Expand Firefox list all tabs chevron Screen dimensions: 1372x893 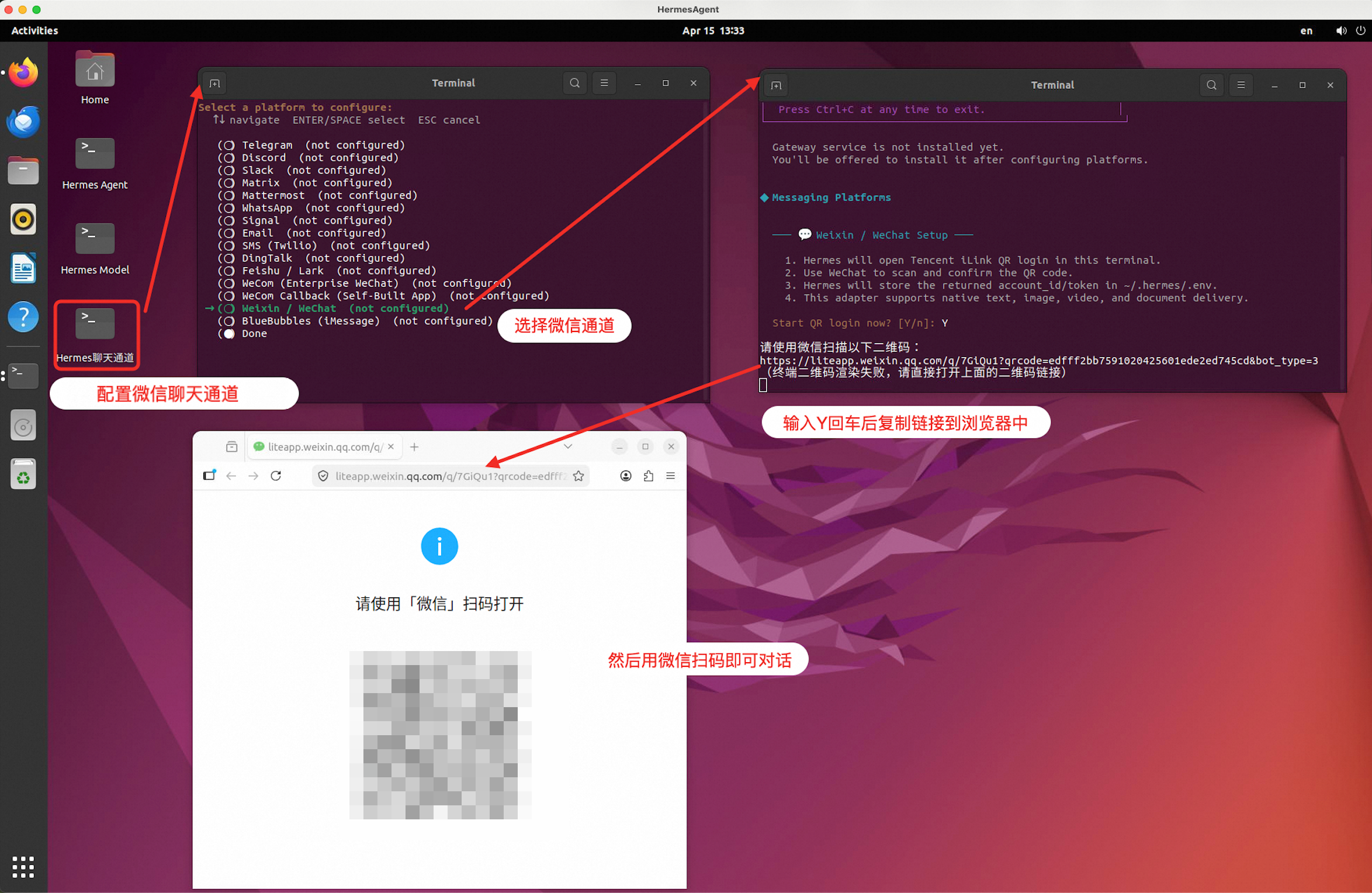coord(567,446)
